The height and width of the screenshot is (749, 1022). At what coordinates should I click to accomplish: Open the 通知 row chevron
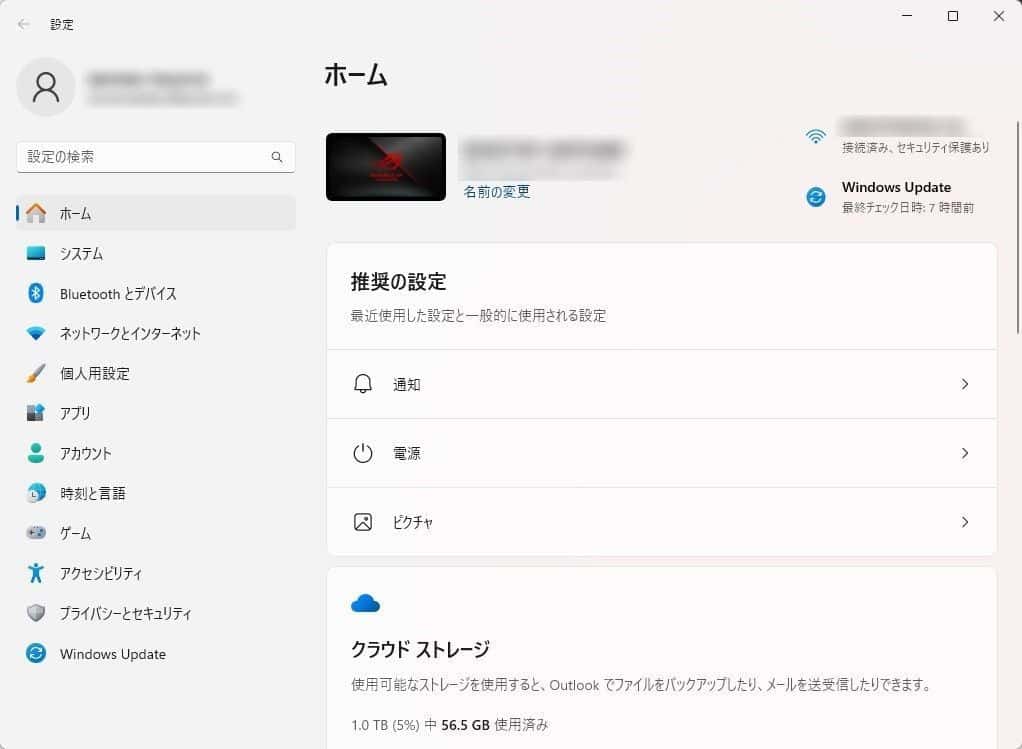click(x=965, y=384)
